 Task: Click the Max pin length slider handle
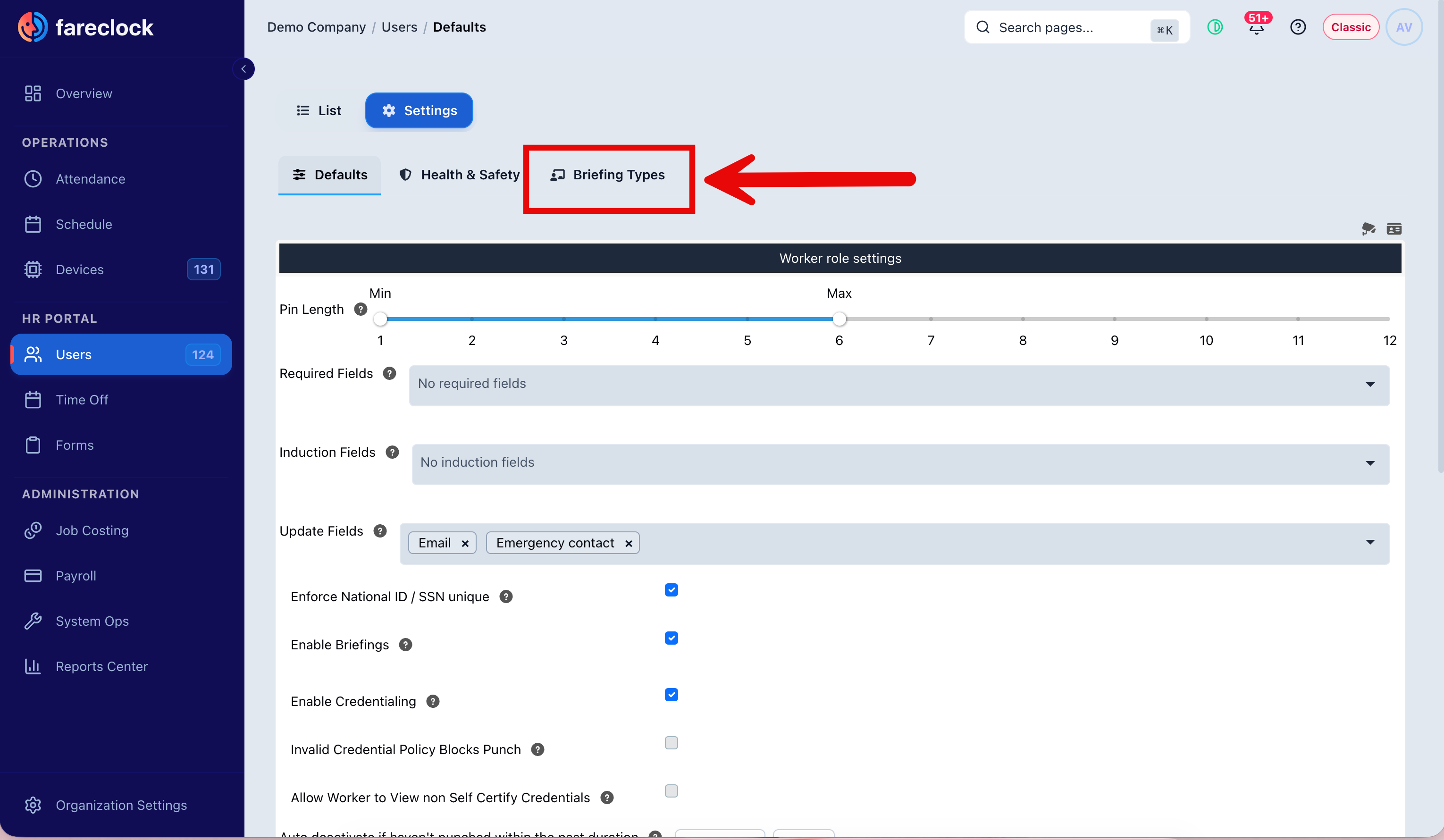[x=839, y=319]
